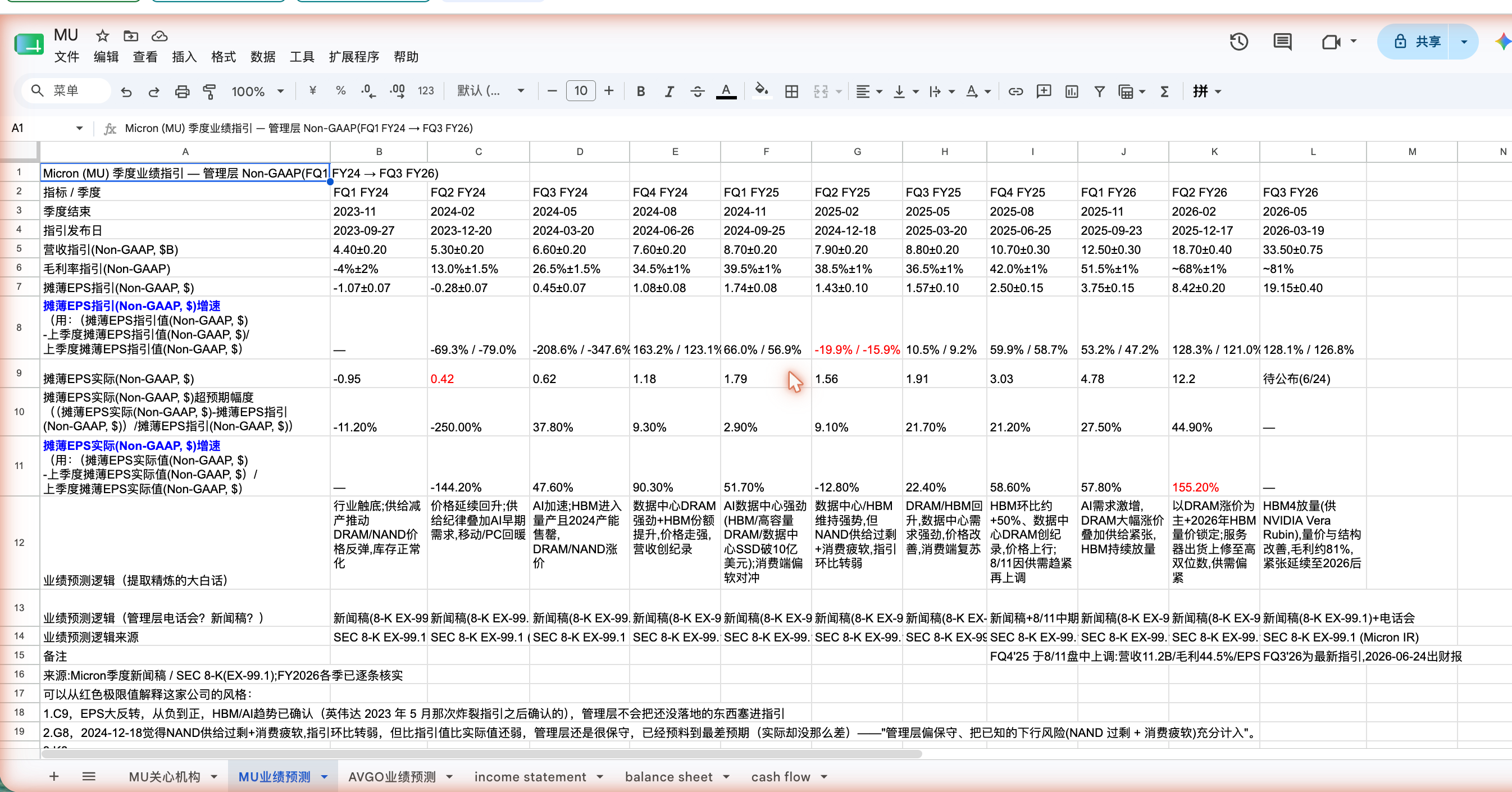This screenshot has height=792, width=1512.
Task: Redo the last undone action
Action: 154,91
